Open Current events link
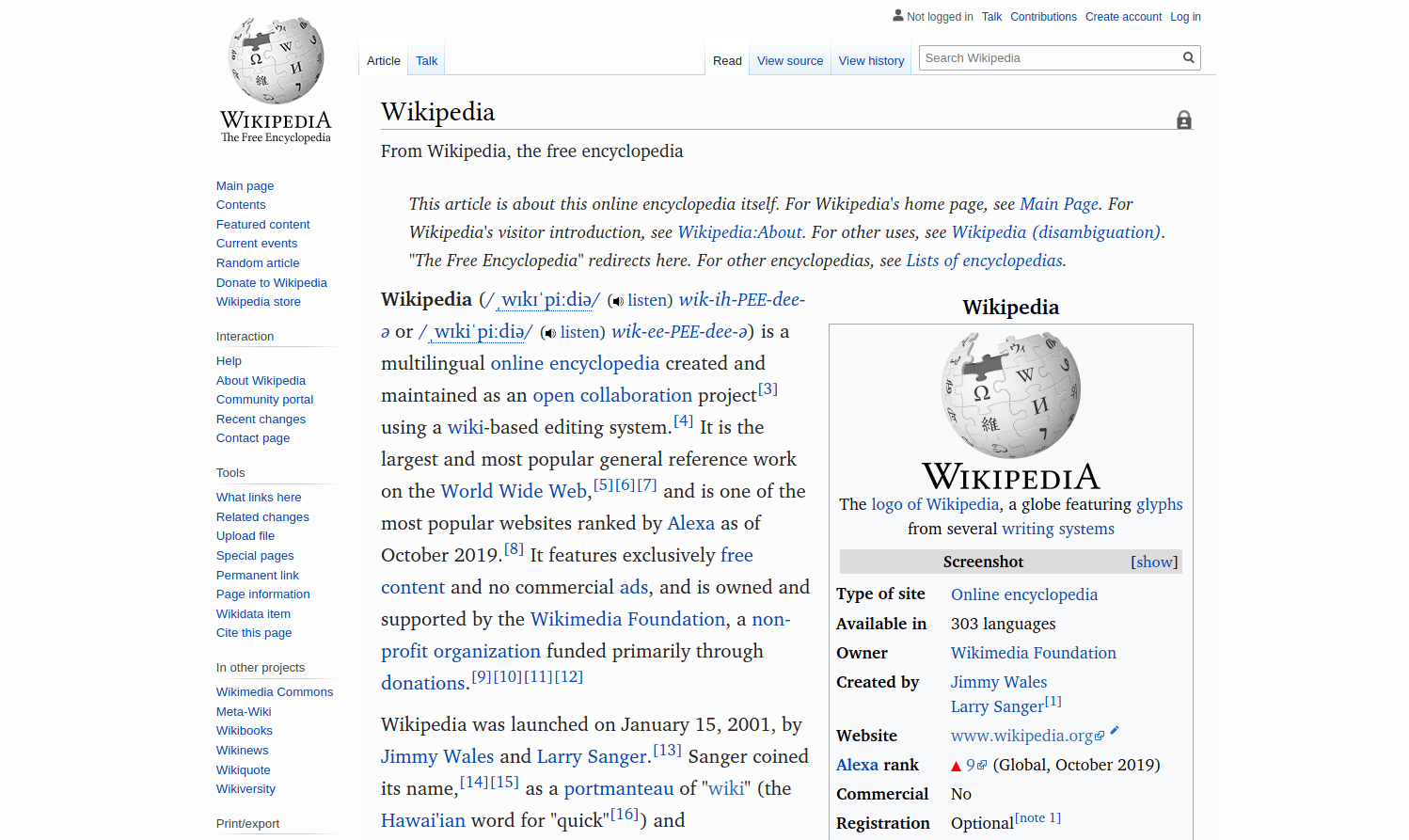1409x840 pixels. point(257,244)
